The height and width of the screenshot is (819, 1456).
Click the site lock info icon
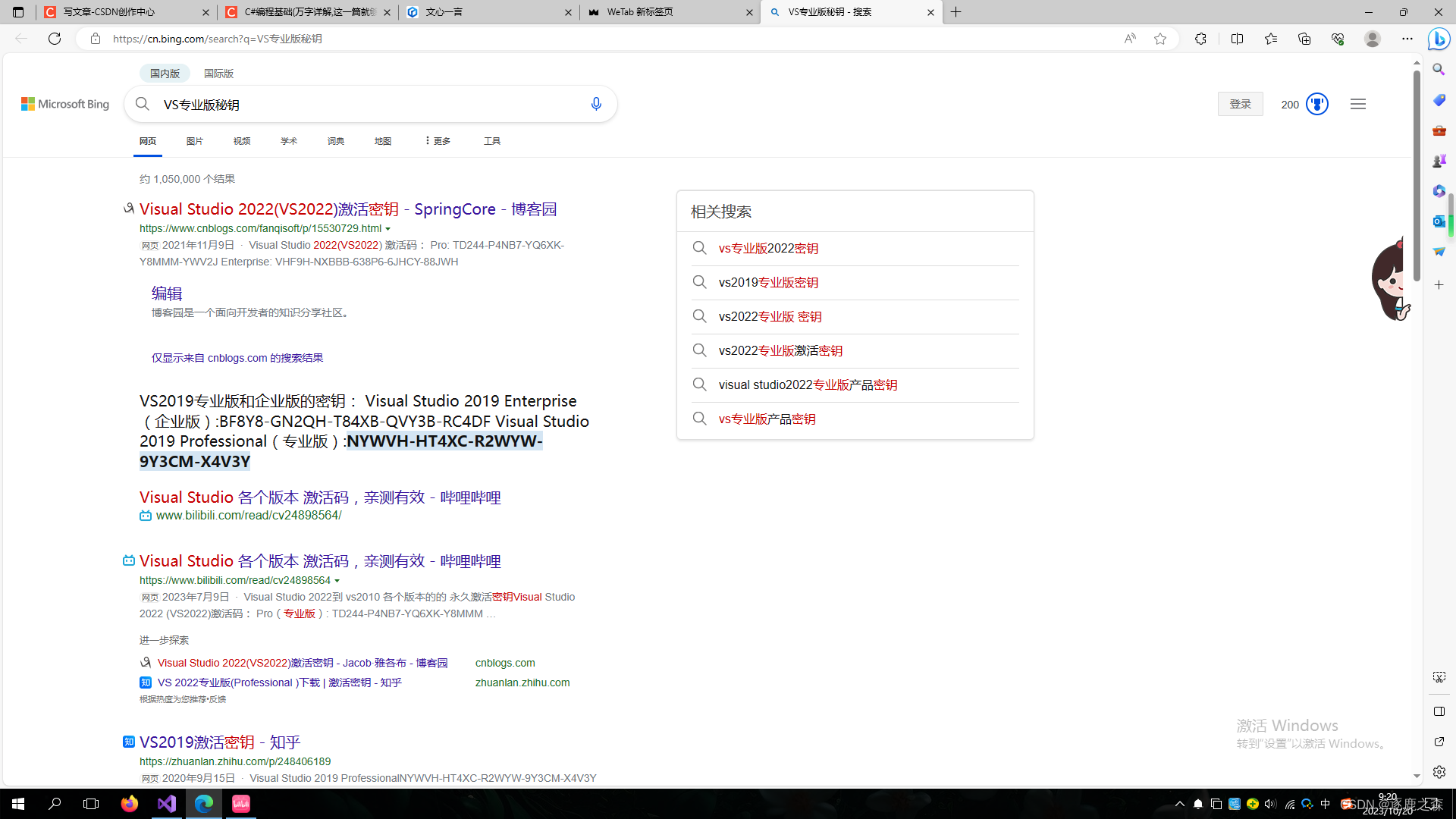click(x=96, y=39)
